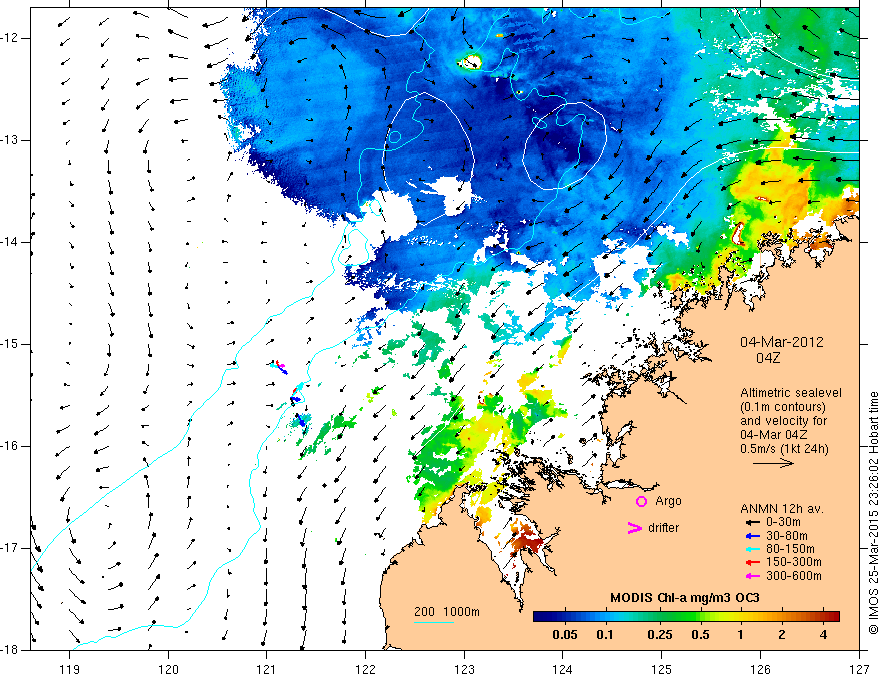Click the latitude axis label '-15'
The width and height of the screenshot is (880, 680).
click(11, 344)
